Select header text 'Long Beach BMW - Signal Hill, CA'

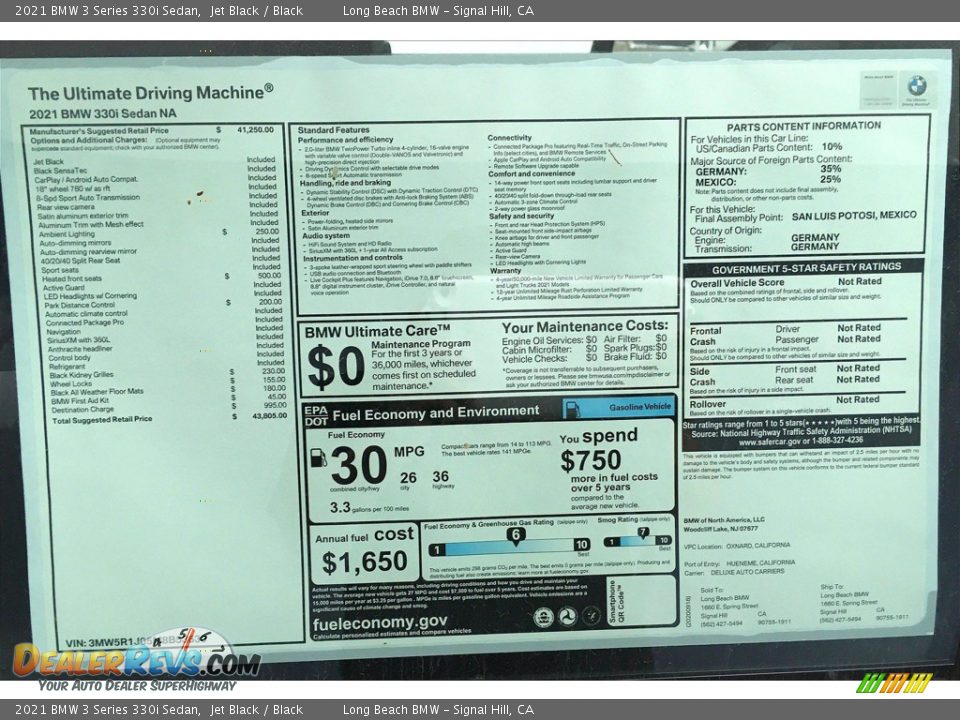[438, 10]
